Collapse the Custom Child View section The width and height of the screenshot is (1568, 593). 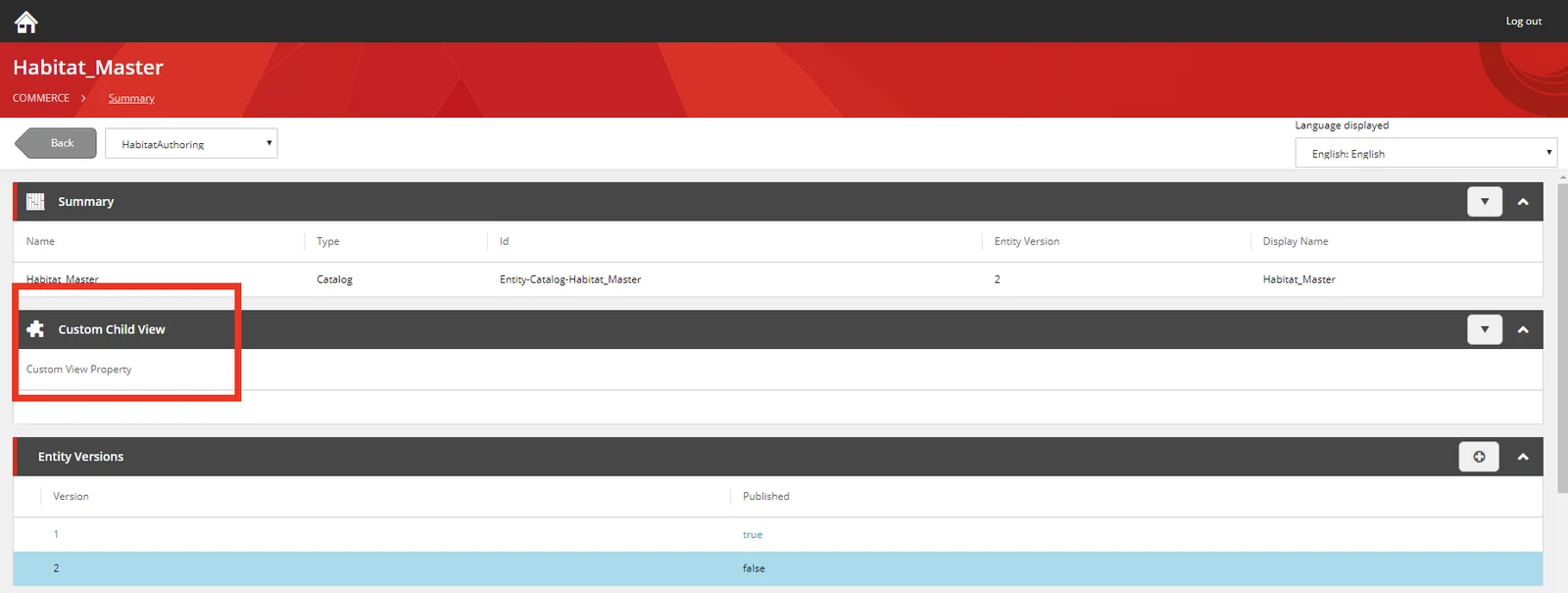tap(1523, 329)
